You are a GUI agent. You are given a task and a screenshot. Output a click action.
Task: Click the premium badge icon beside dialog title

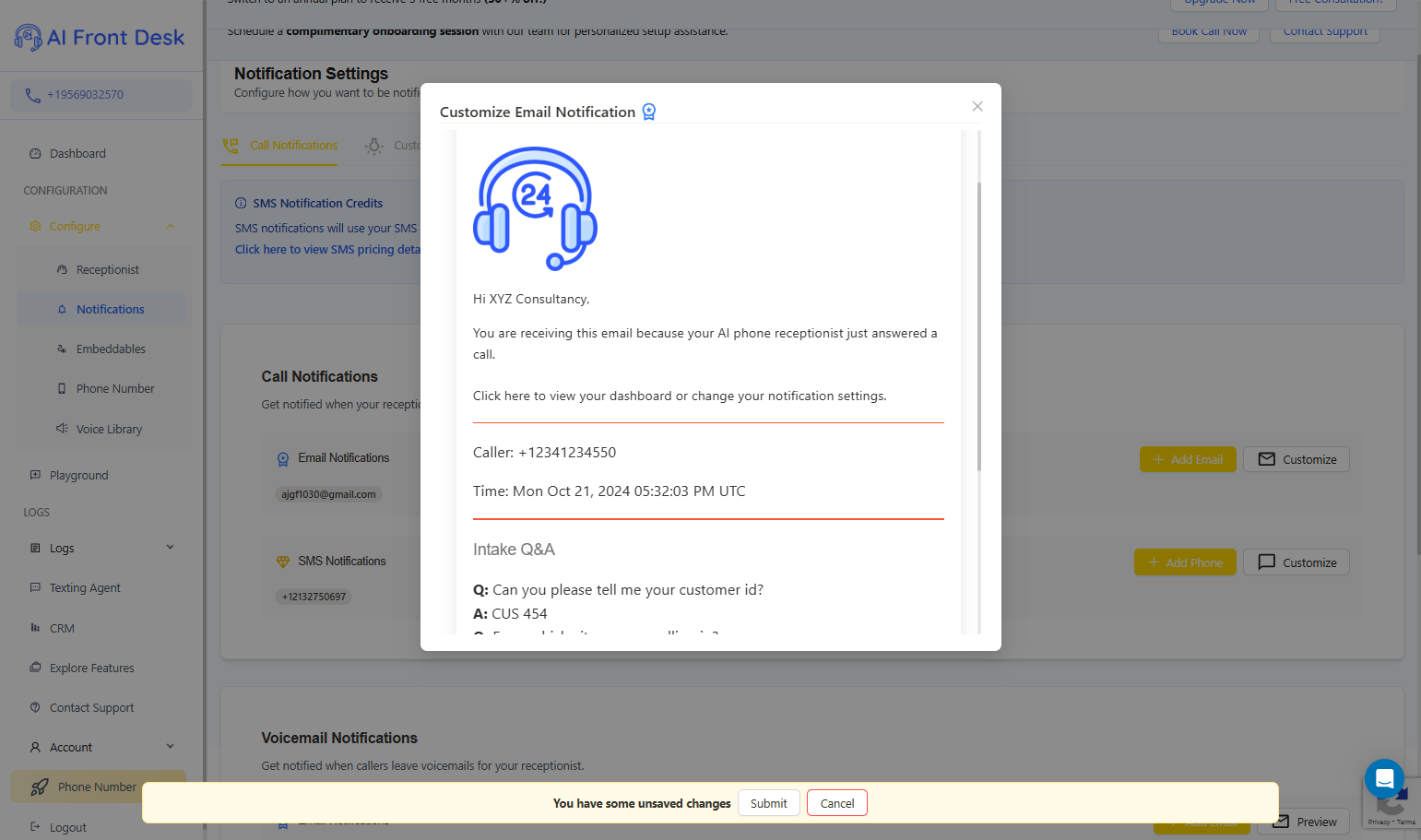point(649,112)
